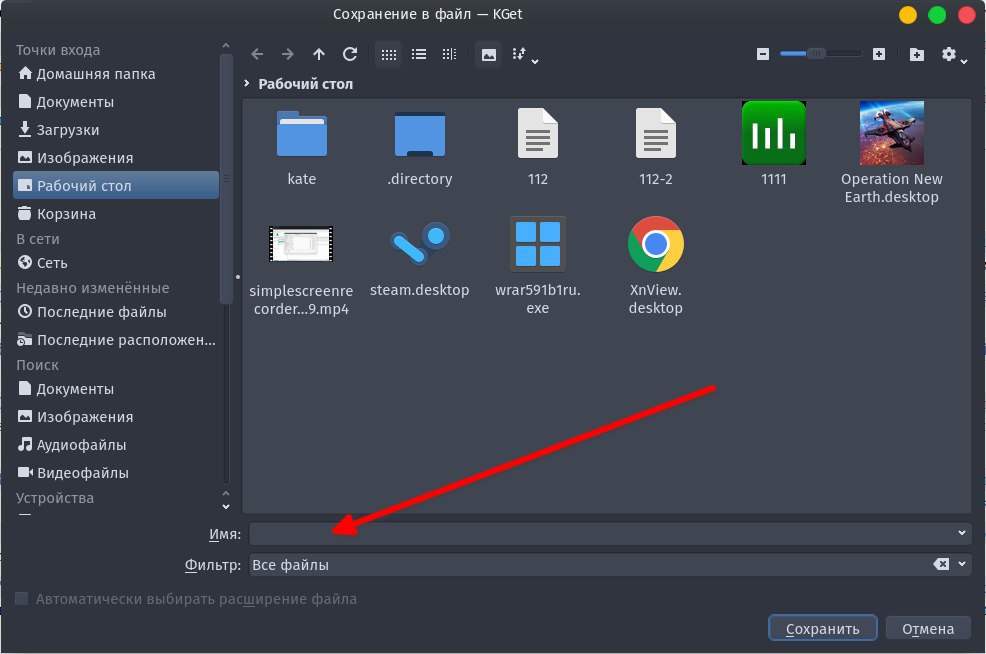Search Аудиофайлы in the sidebar
The width and height of the screenshot is (986, 654).
[x=116, y=445]
